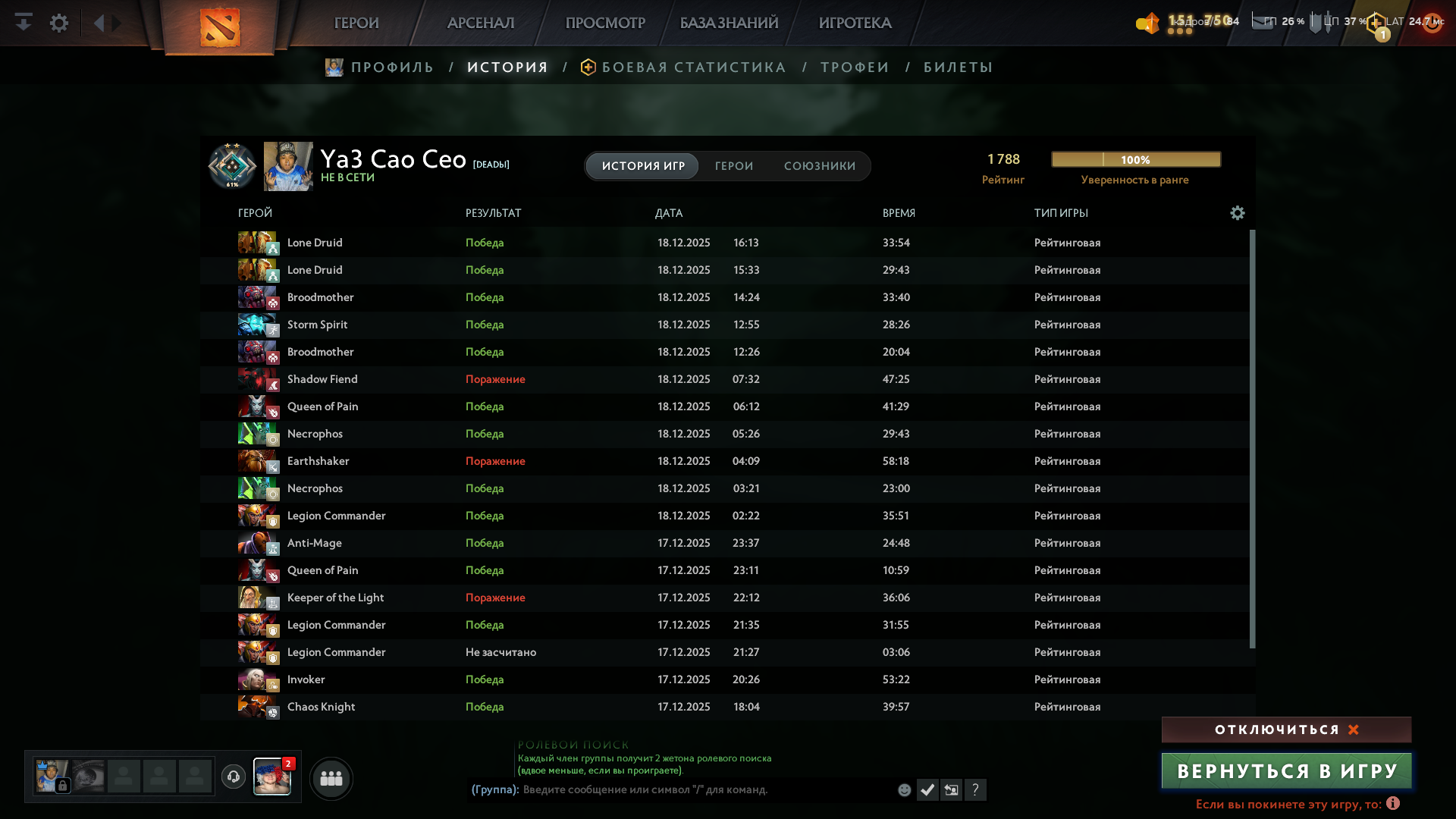Open the АРСЕНАЛ top menu

point(481,23)
